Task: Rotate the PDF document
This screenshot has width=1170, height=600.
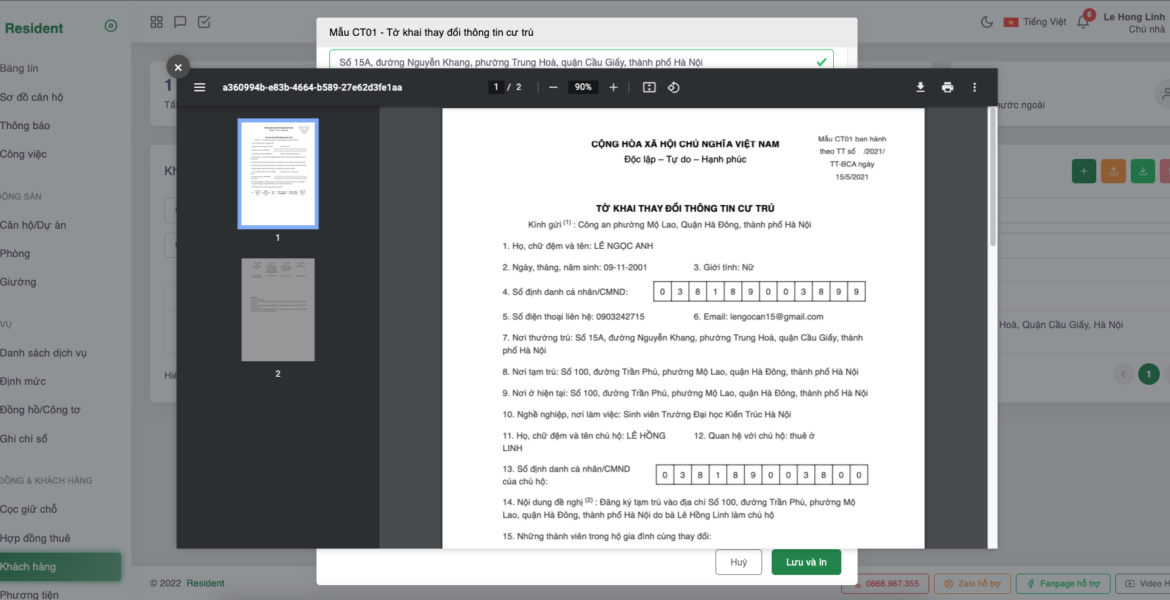Action: tap(674, 87)
